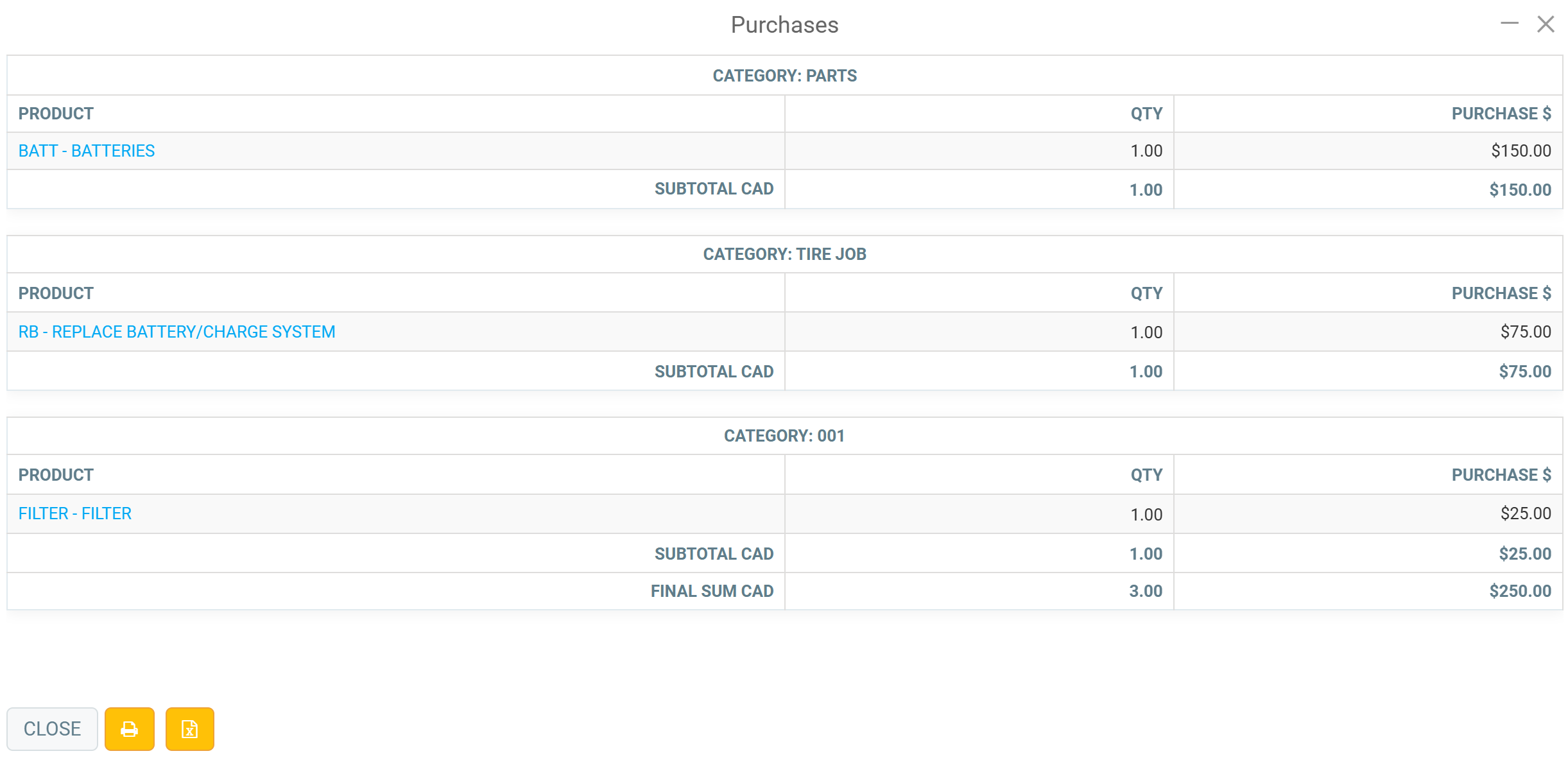Click the Purchases window title
This screenshot has height=758, width=1568.
784,25
